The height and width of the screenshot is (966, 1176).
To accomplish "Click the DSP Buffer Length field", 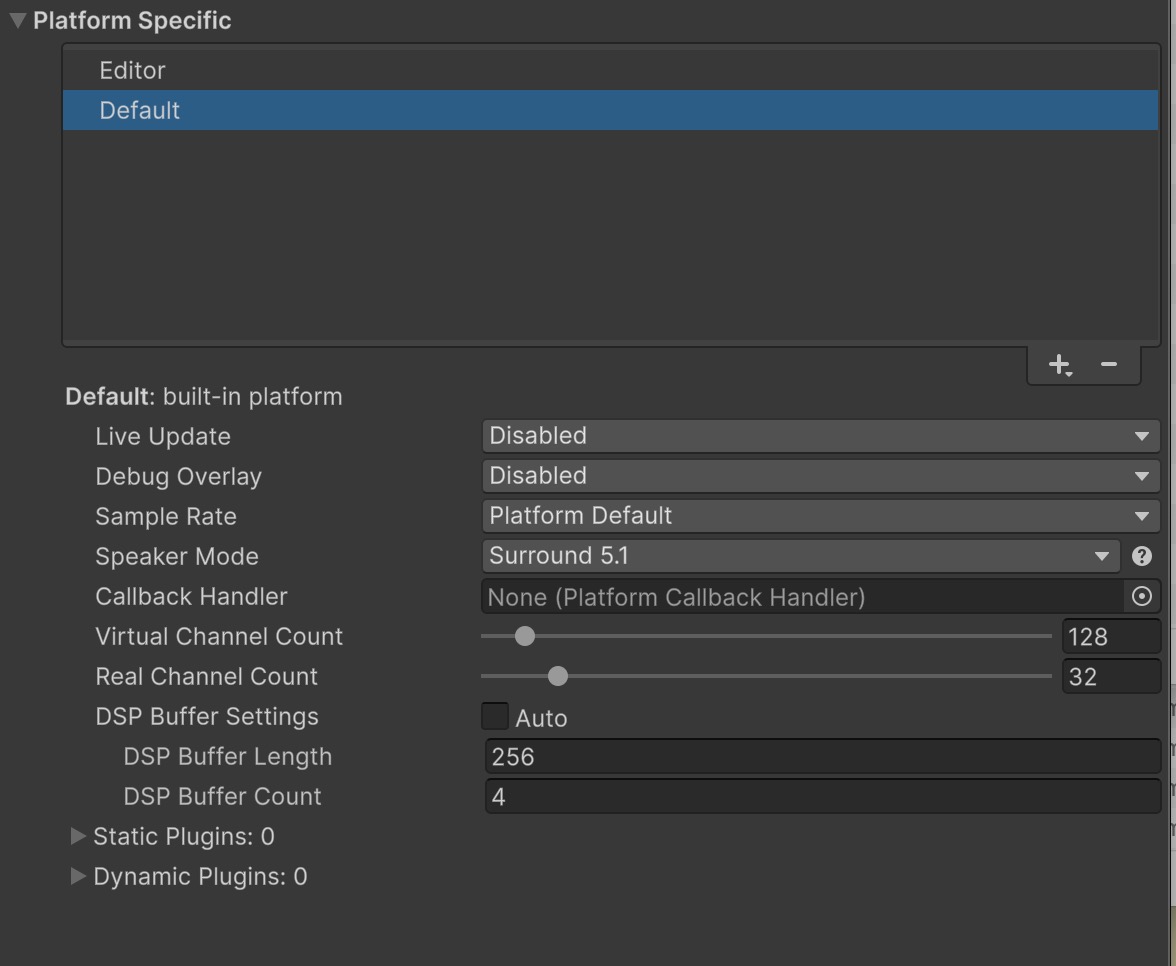I will pos(822,757).
